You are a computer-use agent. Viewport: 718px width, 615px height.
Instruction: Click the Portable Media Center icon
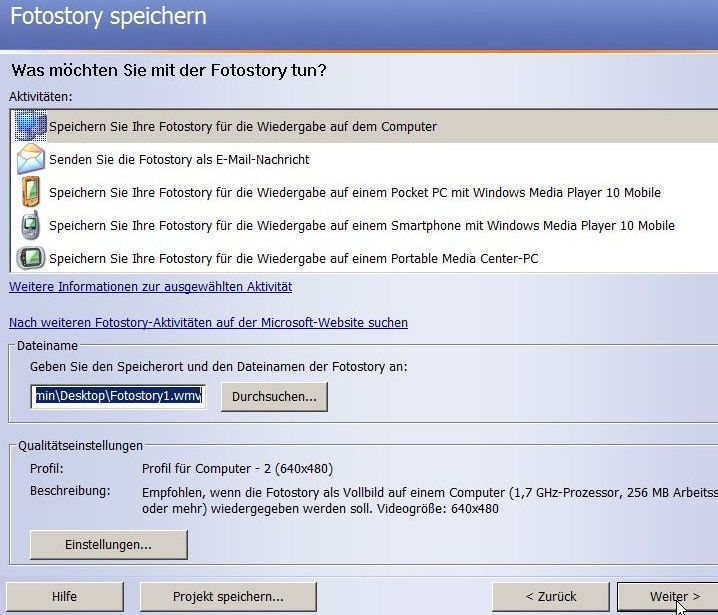click(x=31, y=258)
